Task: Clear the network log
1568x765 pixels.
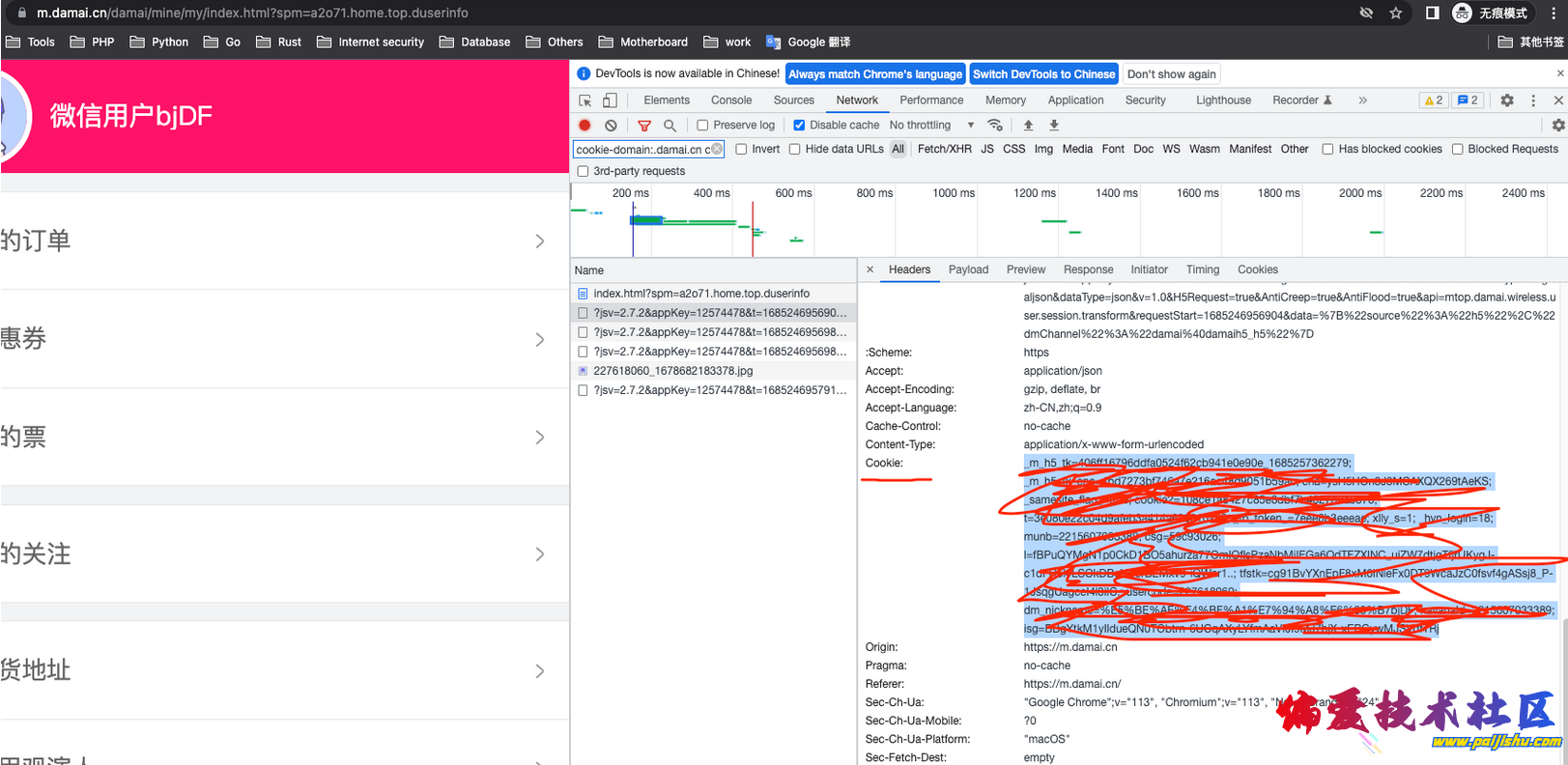Action: tap(611, 126)
